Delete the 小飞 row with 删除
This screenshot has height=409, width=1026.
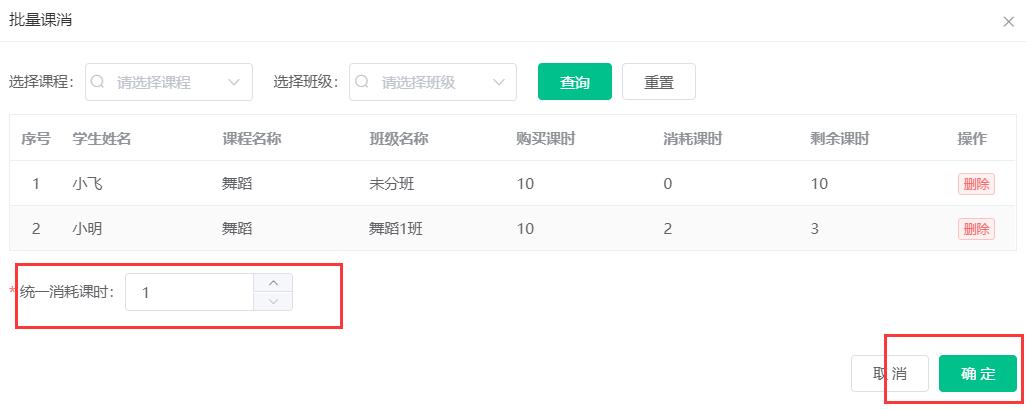(976, 184)
